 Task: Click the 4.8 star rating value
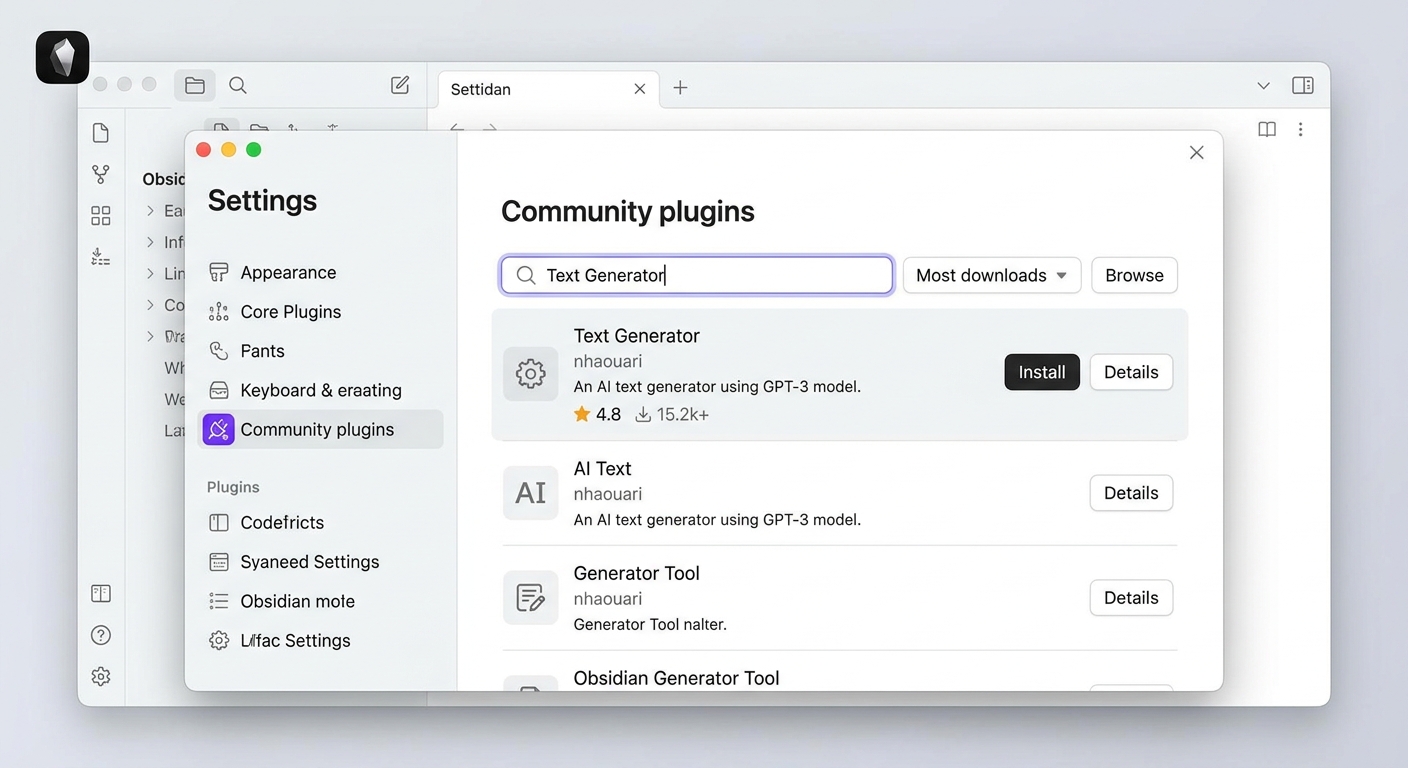pos(609,415)
